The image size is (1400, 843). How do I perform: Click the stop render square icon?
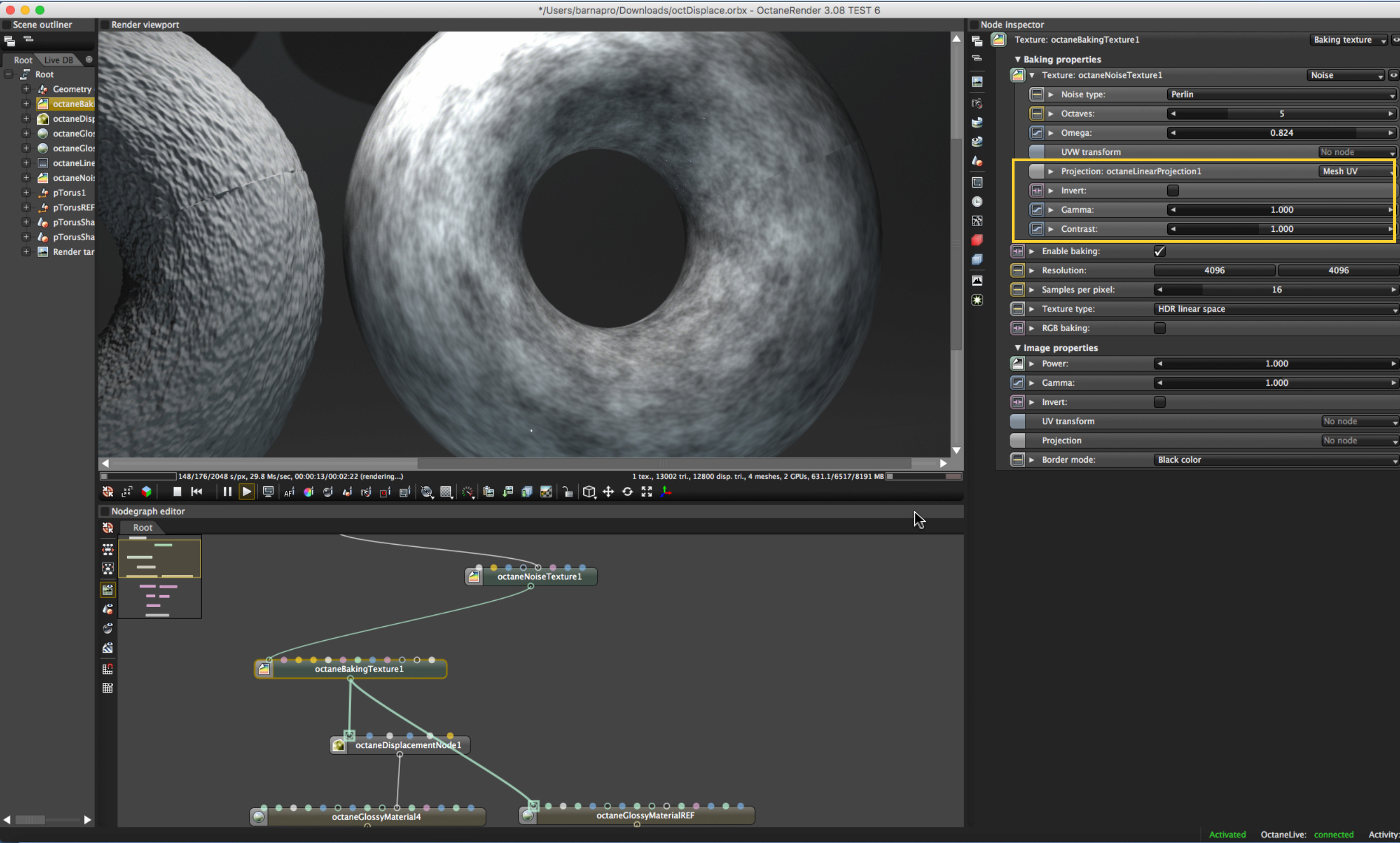coord(177,492)
